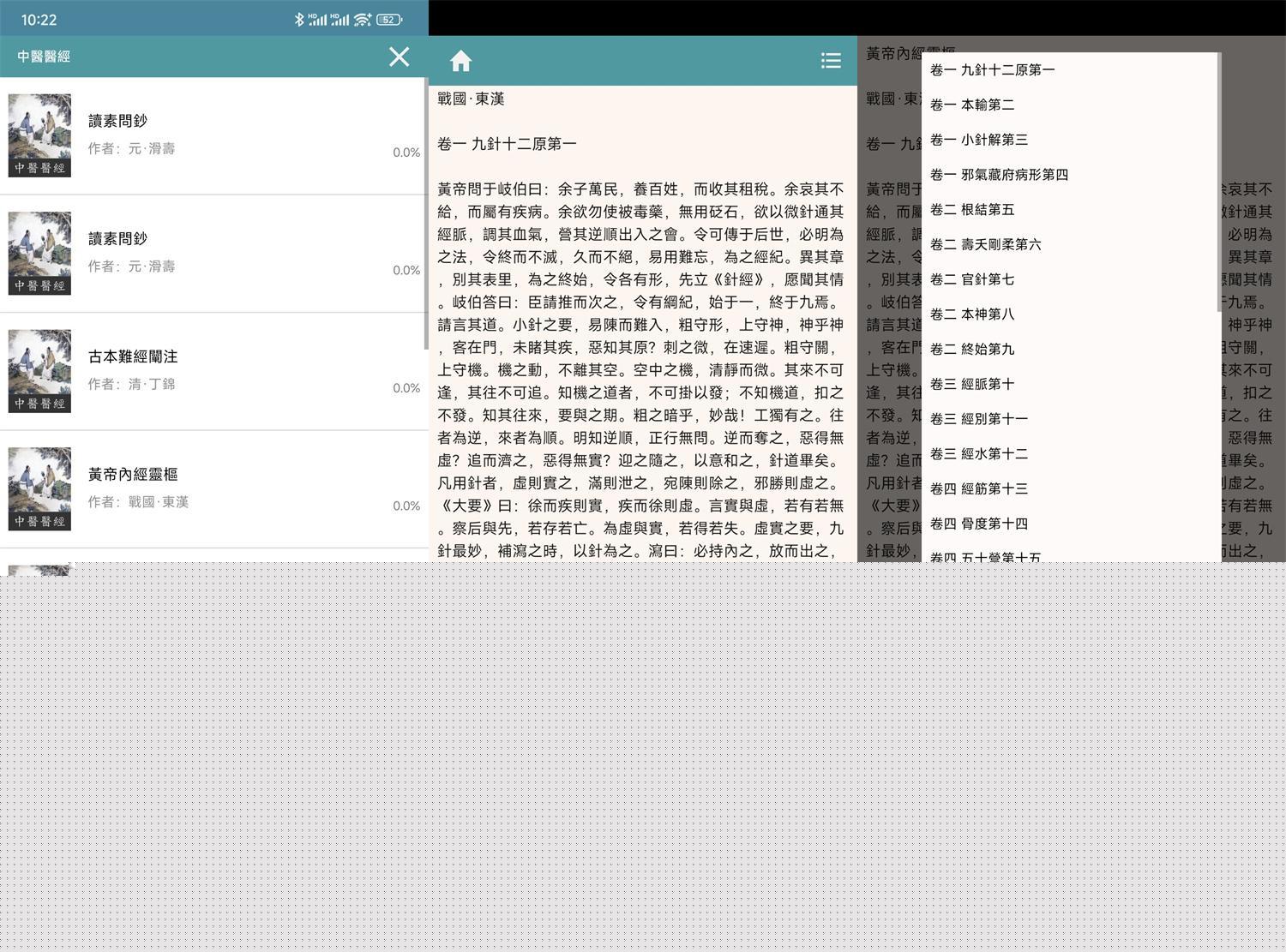The height and width of the screenshot is (952, 1286).
Task: Click the 0.0% progress of 古本難經闡注
Action: pos(406,388)
